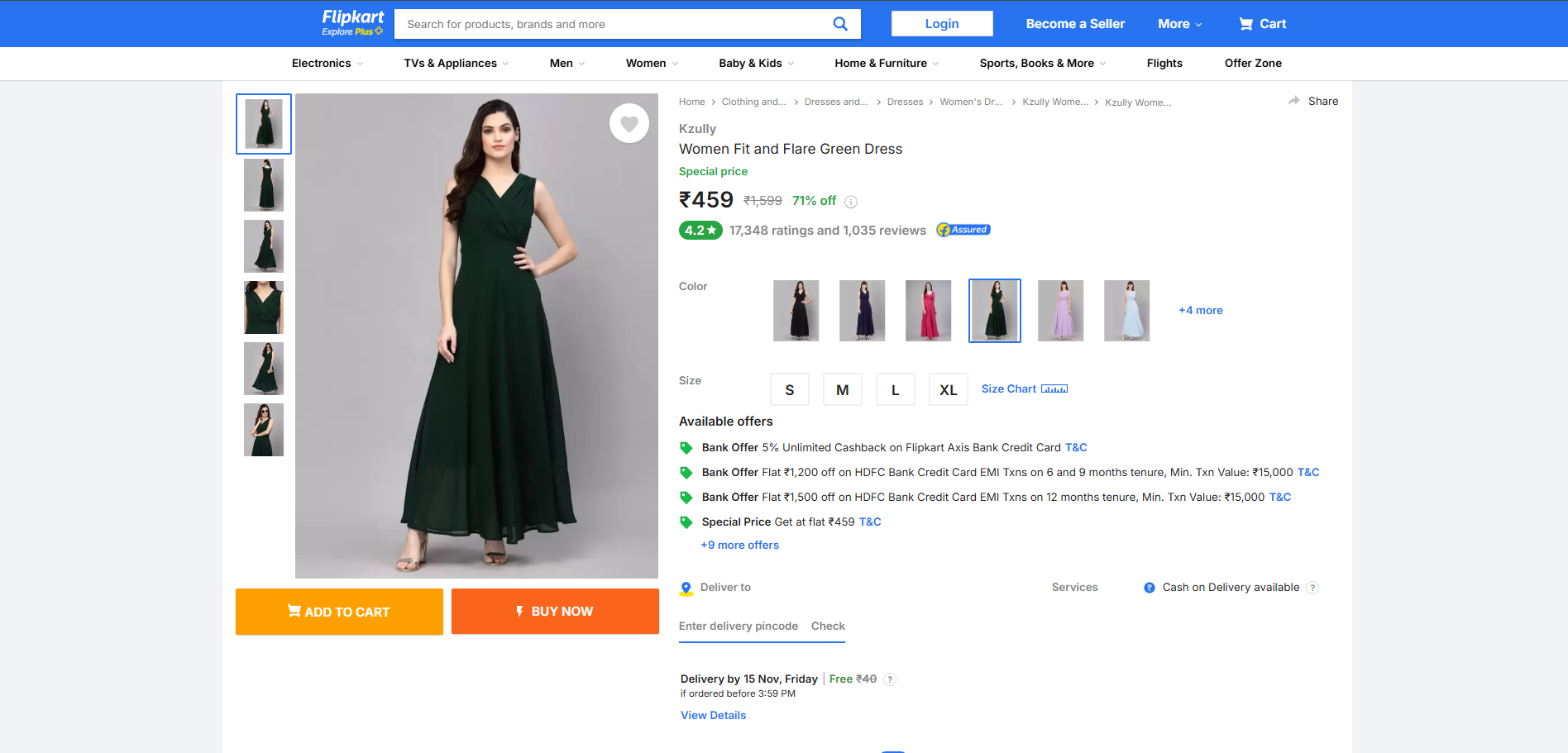Open the Offer Zone menu item
Viewport: 1568px width, 753px height.
tap(1253, 63)
